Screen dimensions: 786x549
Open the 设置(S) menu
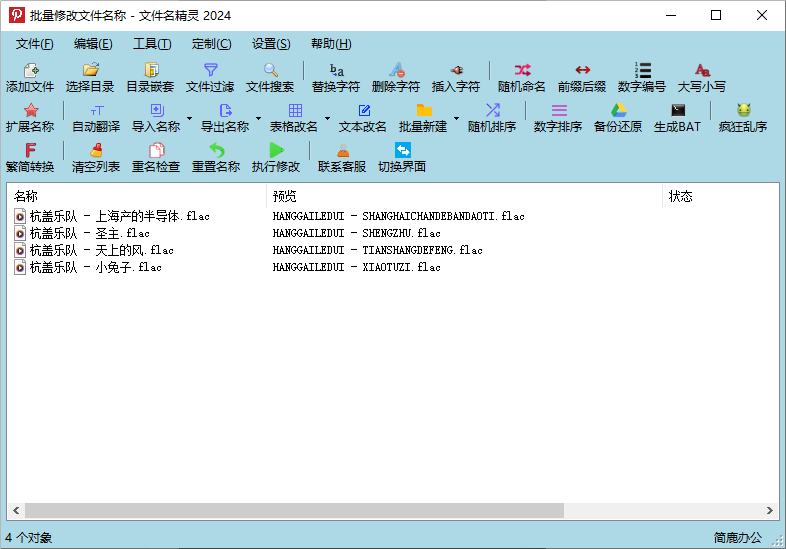[x=271, y=44]
